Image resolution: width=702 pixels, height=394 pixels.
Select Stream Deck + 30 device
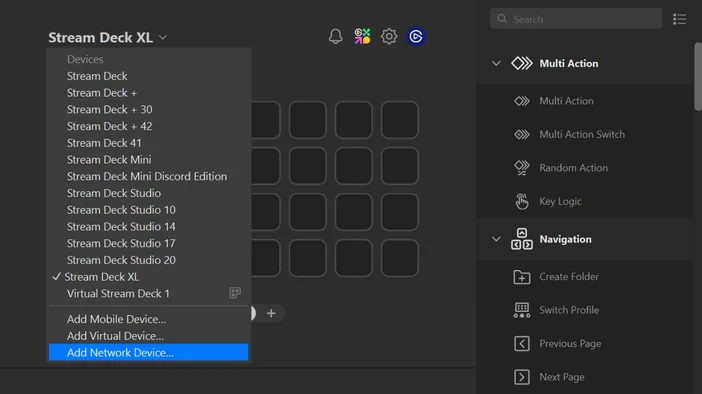click(148, 109)
